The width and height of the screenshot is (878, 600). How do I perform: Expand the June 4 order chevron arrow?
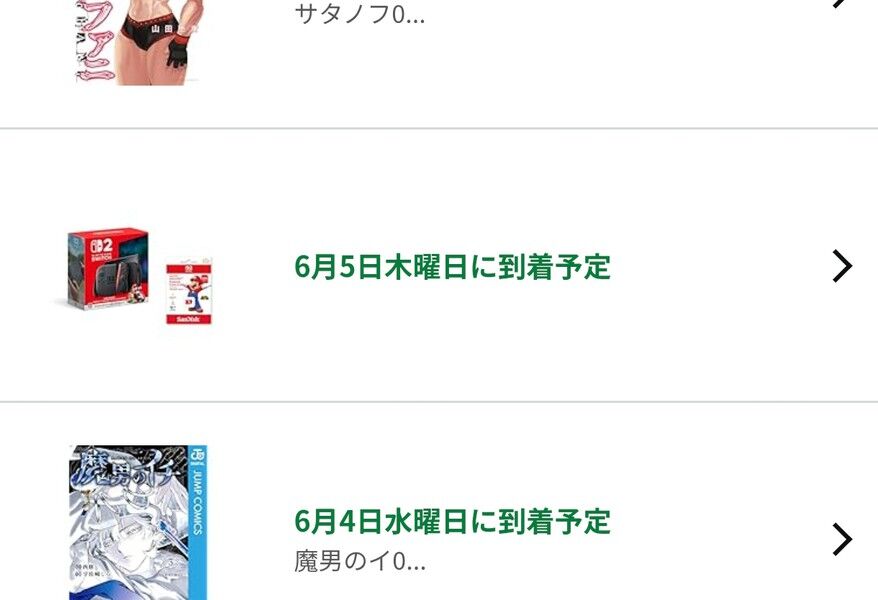(842, 540)
